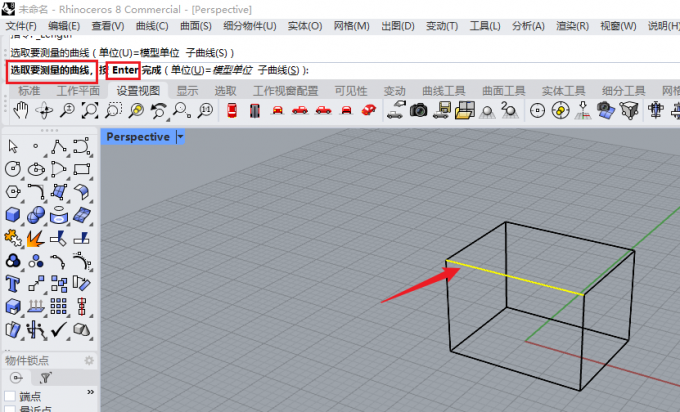Click the 单位(U)=模型单位 command option
This screenshot has height=412, width=680.
point(212,70)
